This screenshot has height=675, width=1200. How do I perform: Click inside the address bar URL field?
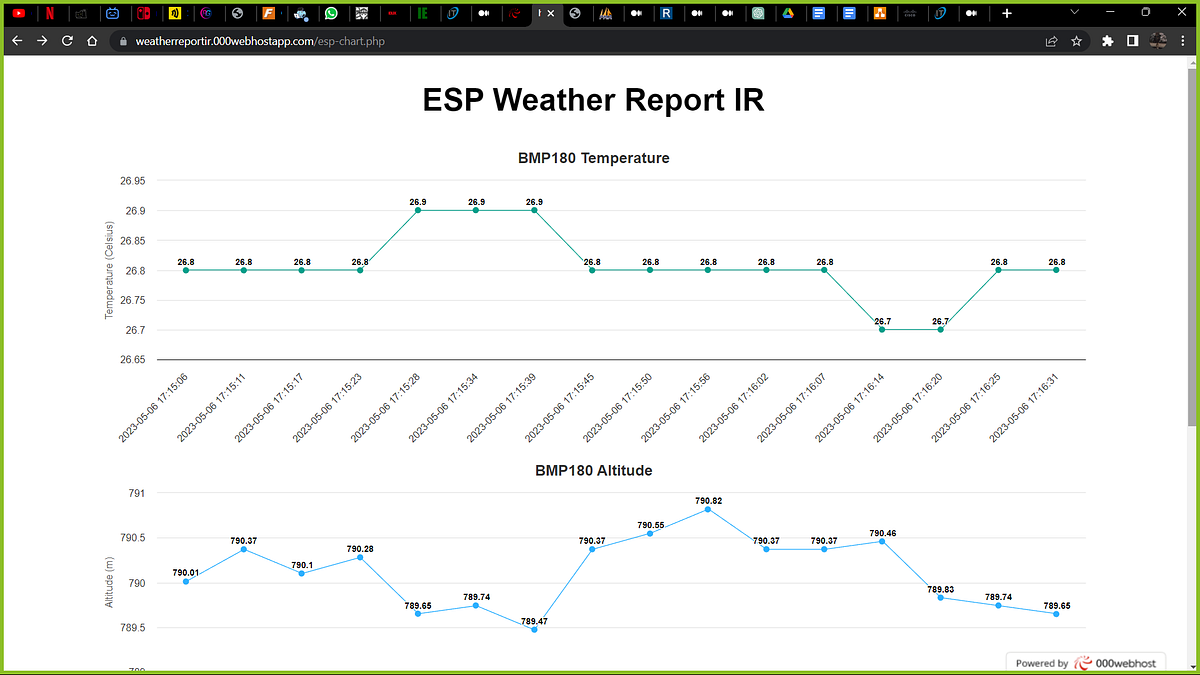300,41
